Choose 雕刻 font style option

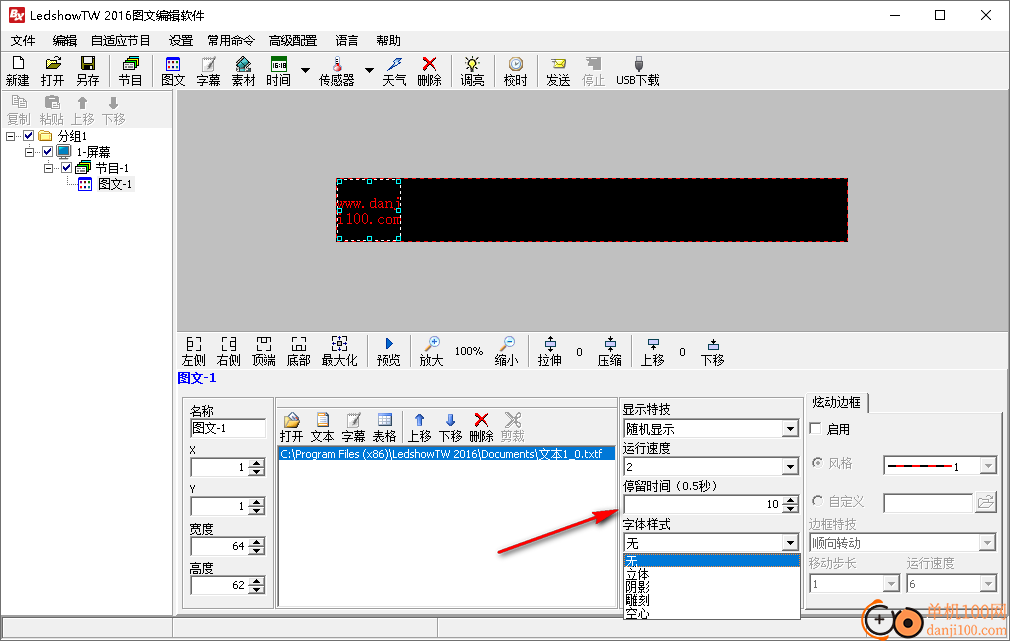tap(712, 600)
